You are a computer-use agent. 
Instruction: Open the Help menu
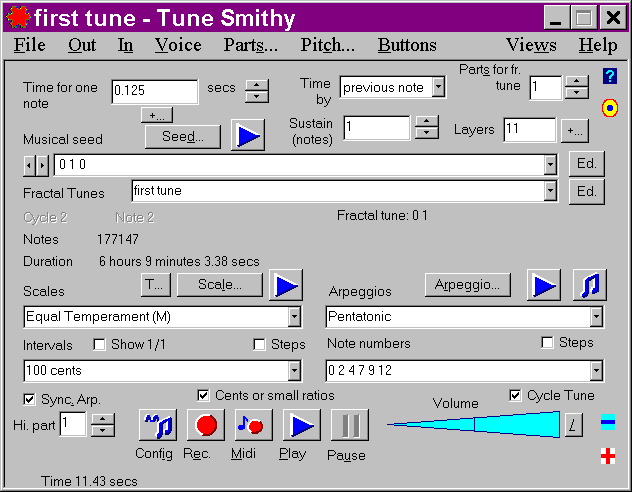(598, 45)
